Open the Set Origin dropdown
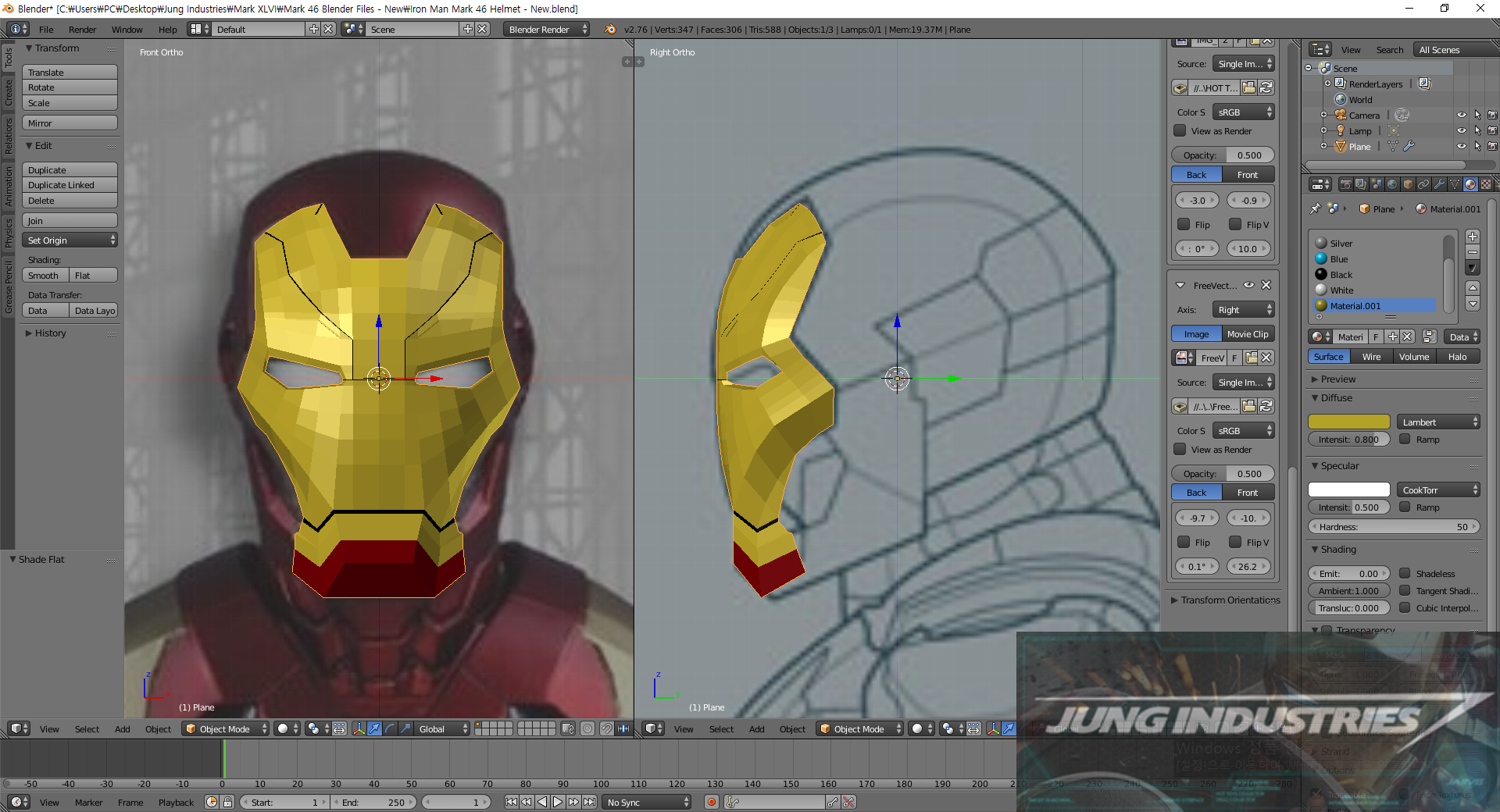 coord(70,240)
